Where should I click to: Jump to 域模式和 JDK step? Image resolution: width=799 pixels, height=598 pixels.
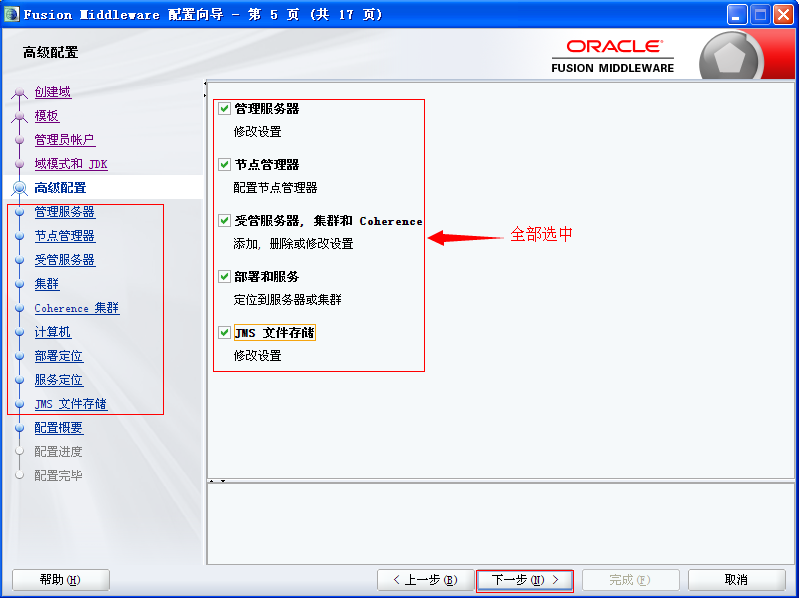click(x=71, y=164)
